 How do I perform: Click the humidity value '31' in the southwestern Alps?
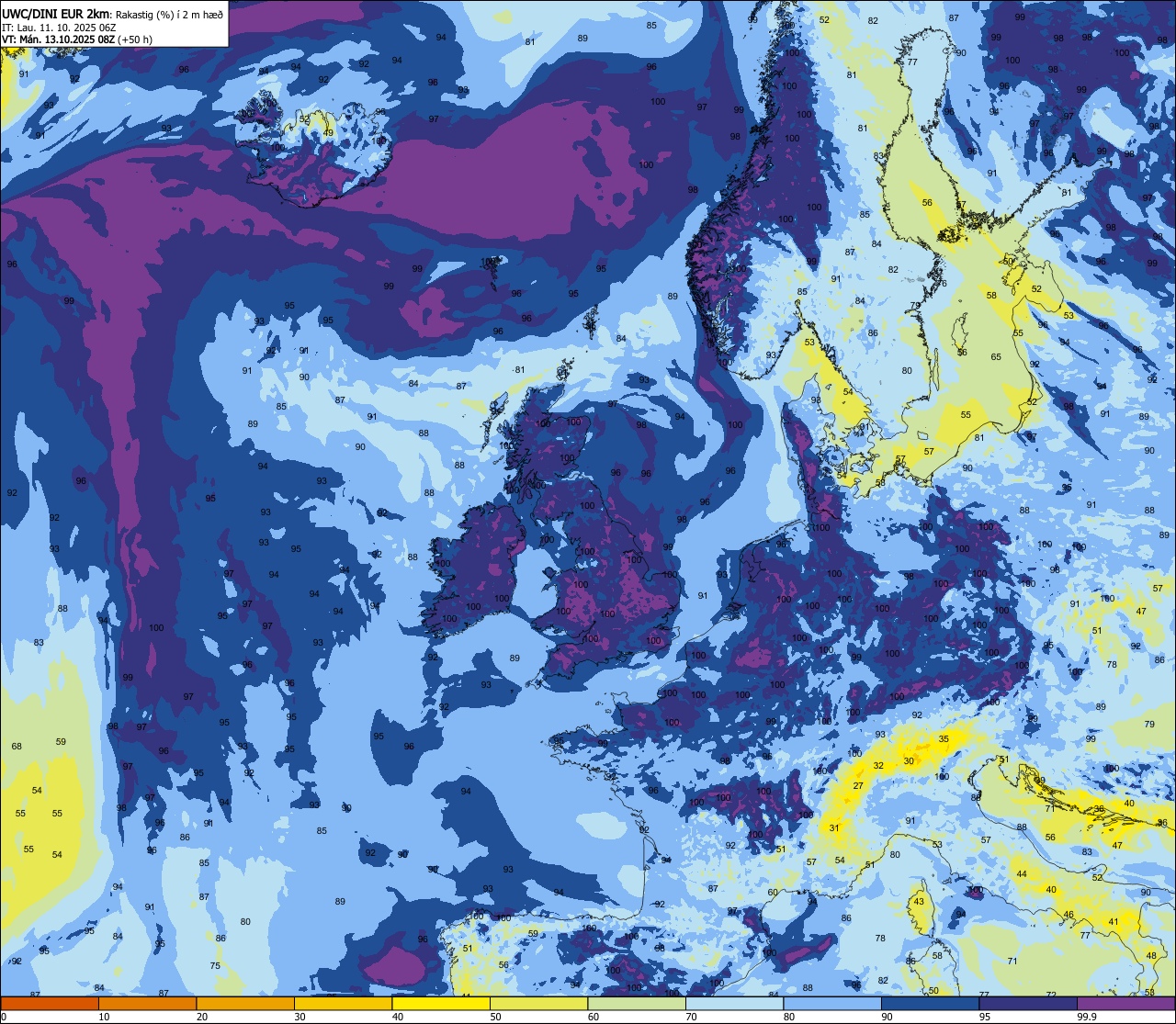point(834,828)
